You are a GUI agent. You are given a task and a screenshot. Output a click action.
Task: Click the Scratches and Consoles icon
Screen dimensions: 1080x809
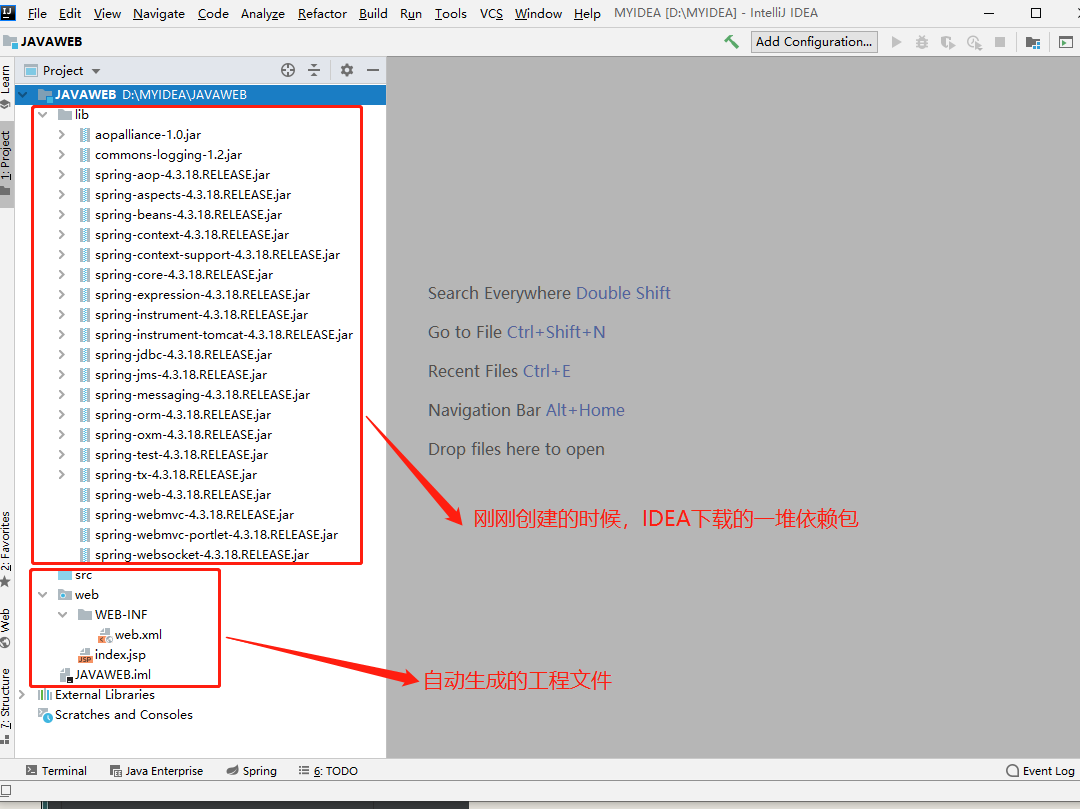tap(45, 715)
